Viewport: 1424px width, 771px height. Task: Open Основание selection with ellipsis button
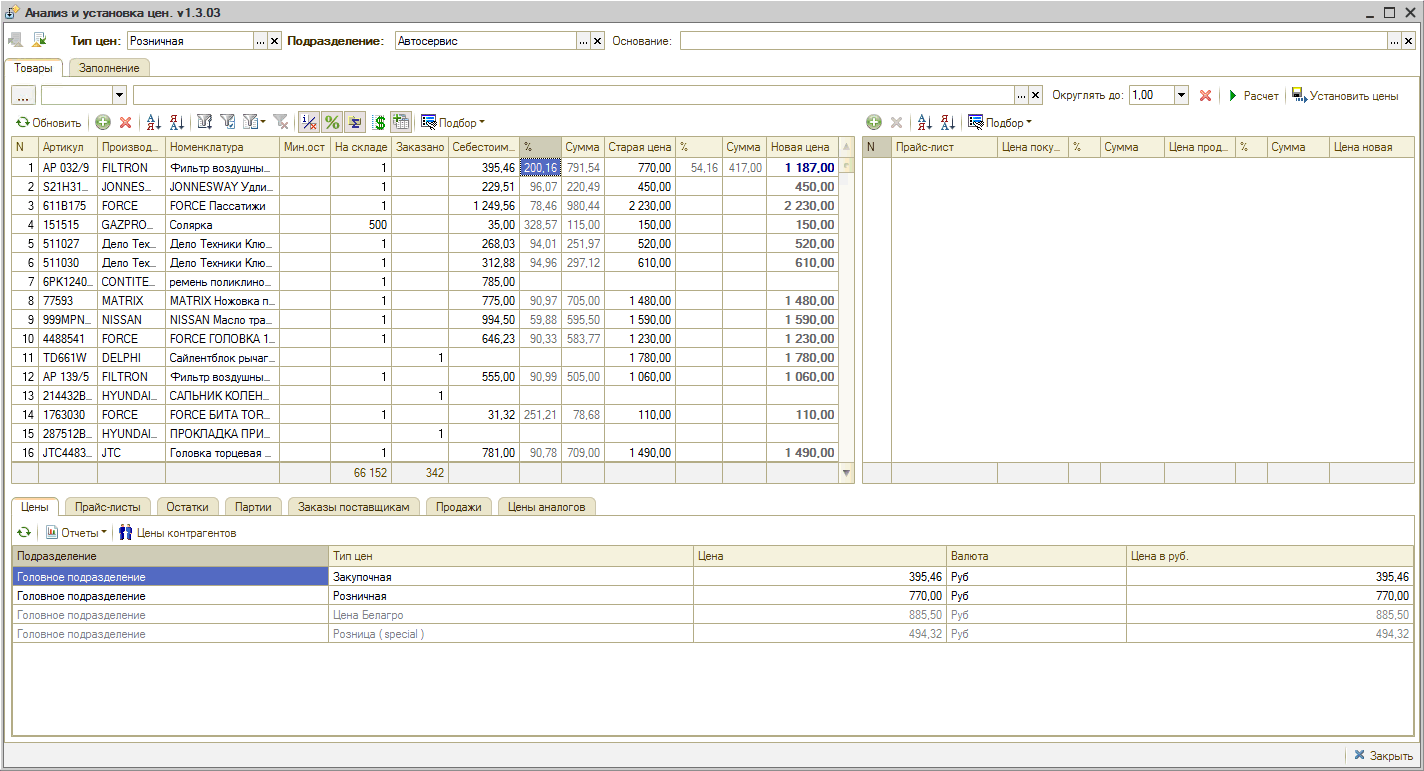click(x=1394, y=41)
